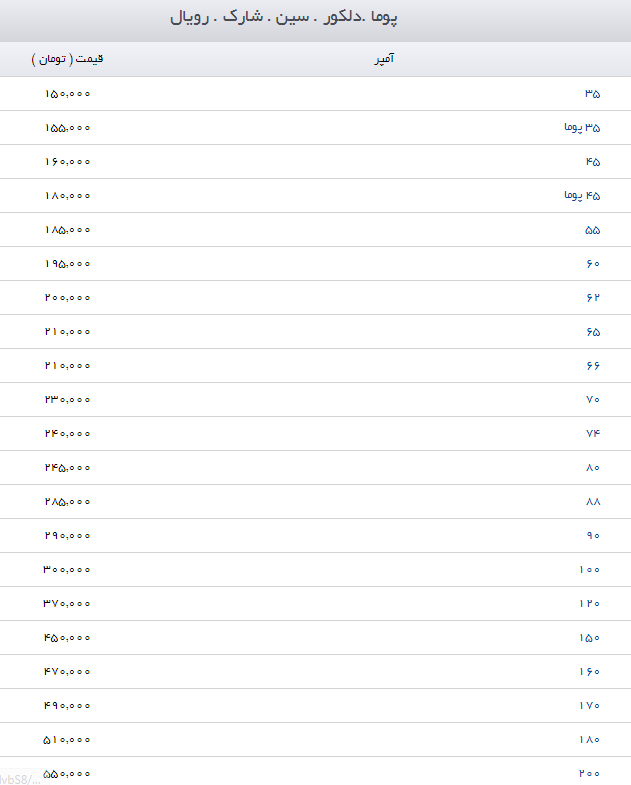Open the ۵۵ amper row link
The image size is (631, 785).
592,230
